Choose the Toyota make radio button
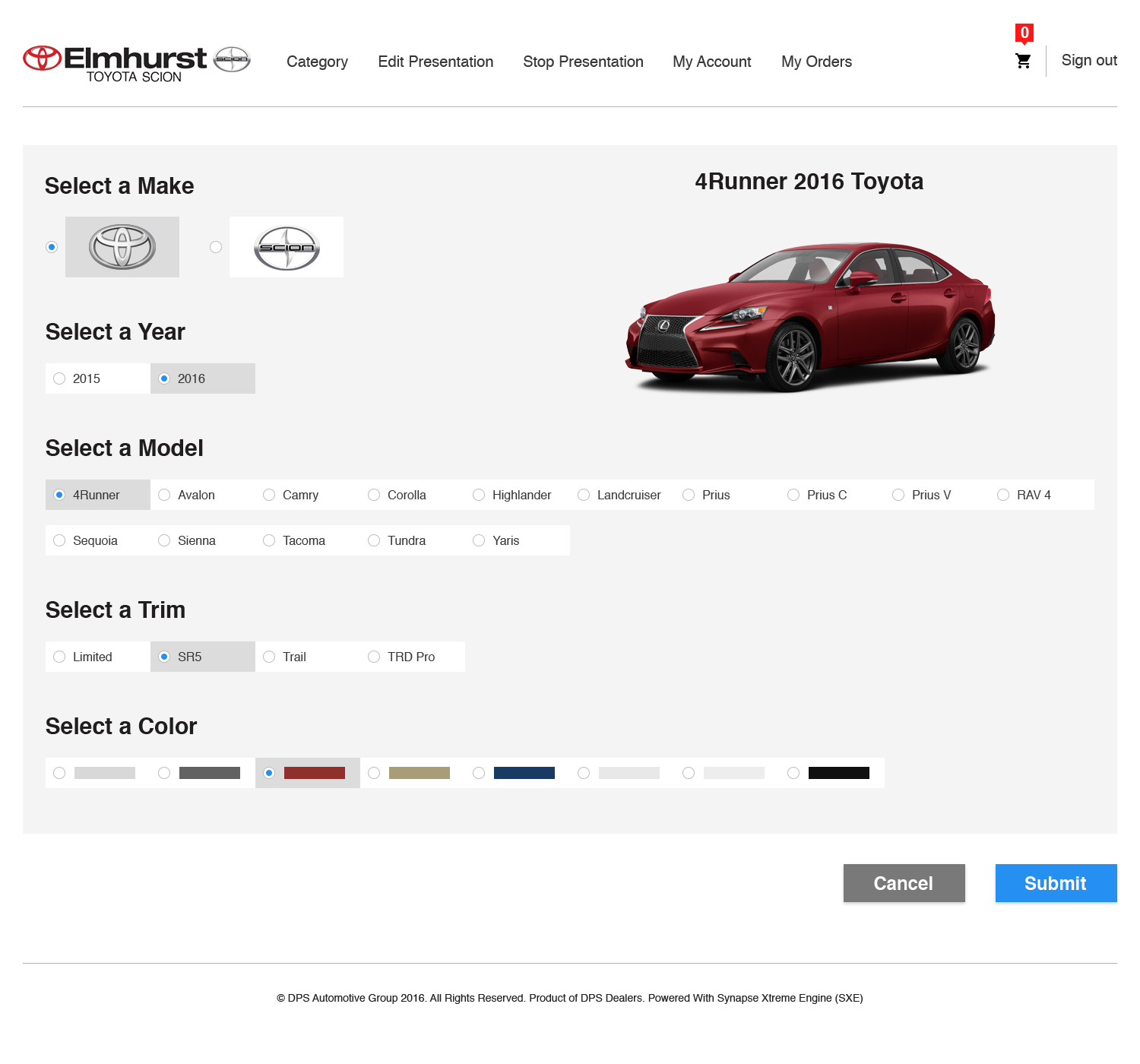 point(52,247)
